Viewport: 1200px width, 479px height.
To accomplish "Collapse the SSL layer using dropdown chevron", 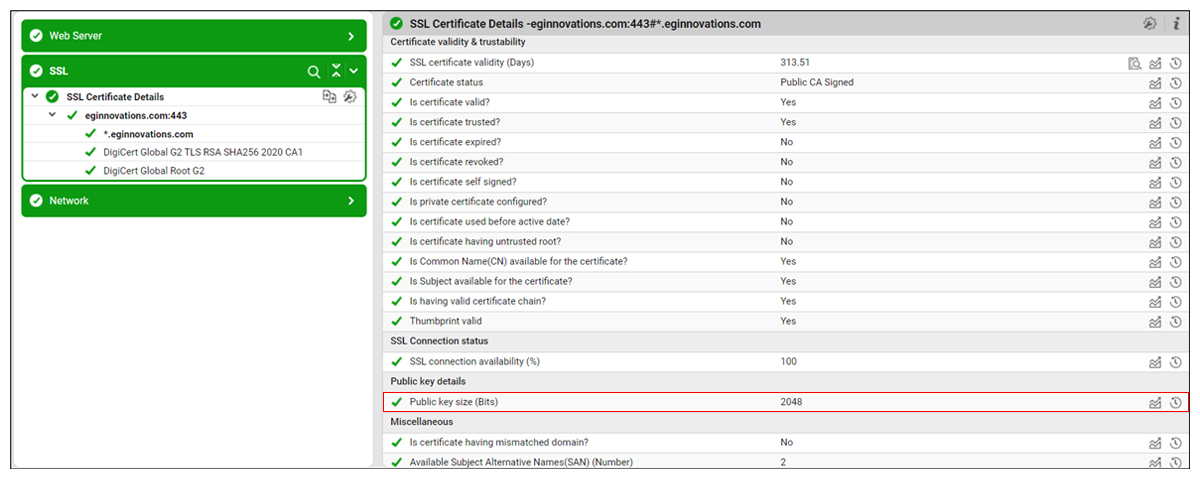I will [x=354, y=72].
